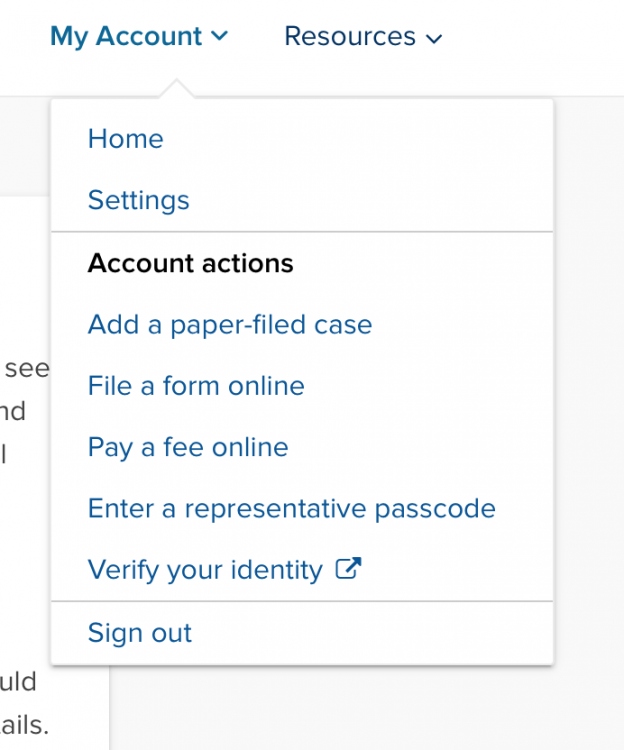Choose Add a paper-filed case
Viewport: 624px width, 750px height.
pyautogui.click(x=230, y=325)
